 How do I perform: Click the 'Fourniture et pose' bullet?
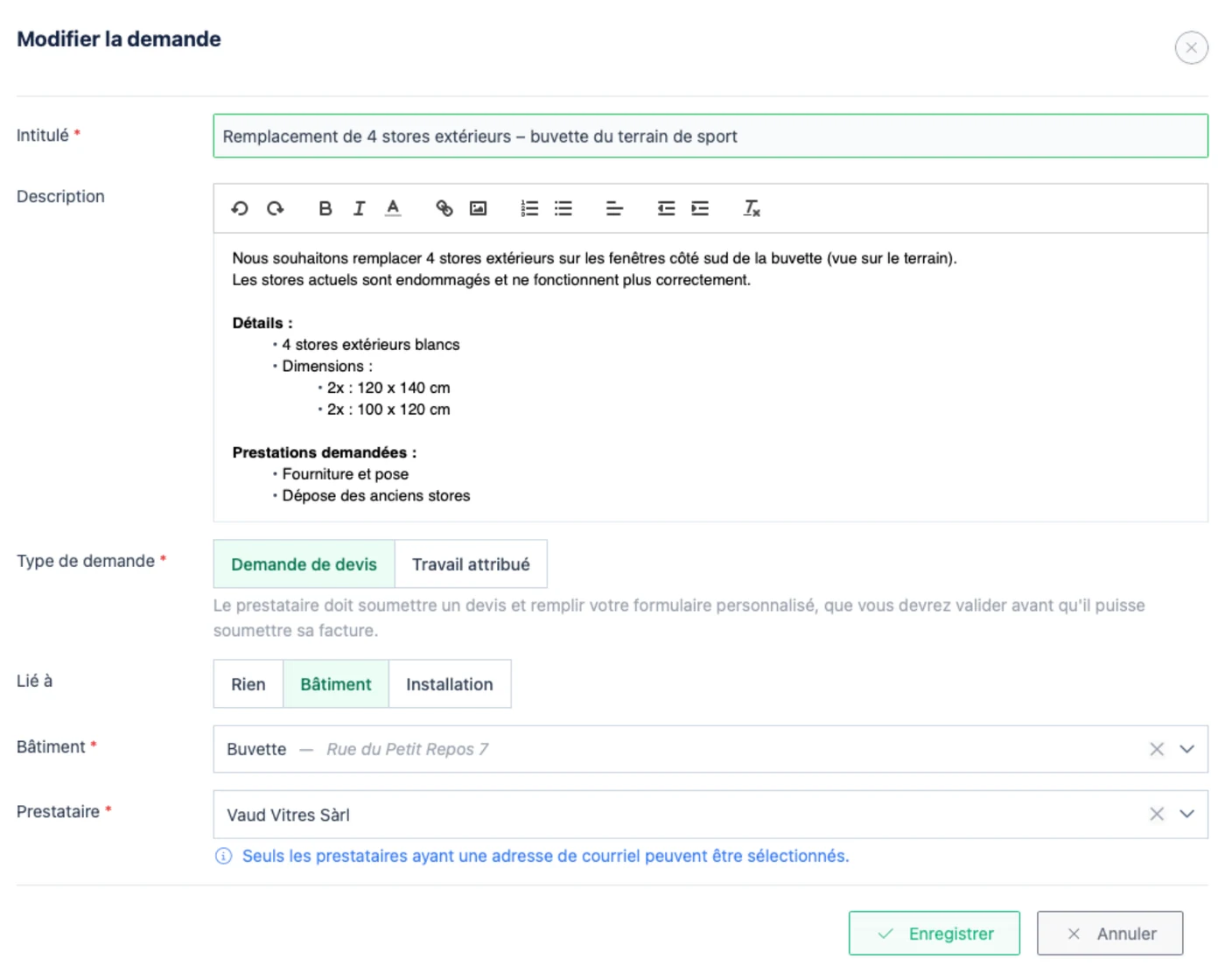[346, 474]
